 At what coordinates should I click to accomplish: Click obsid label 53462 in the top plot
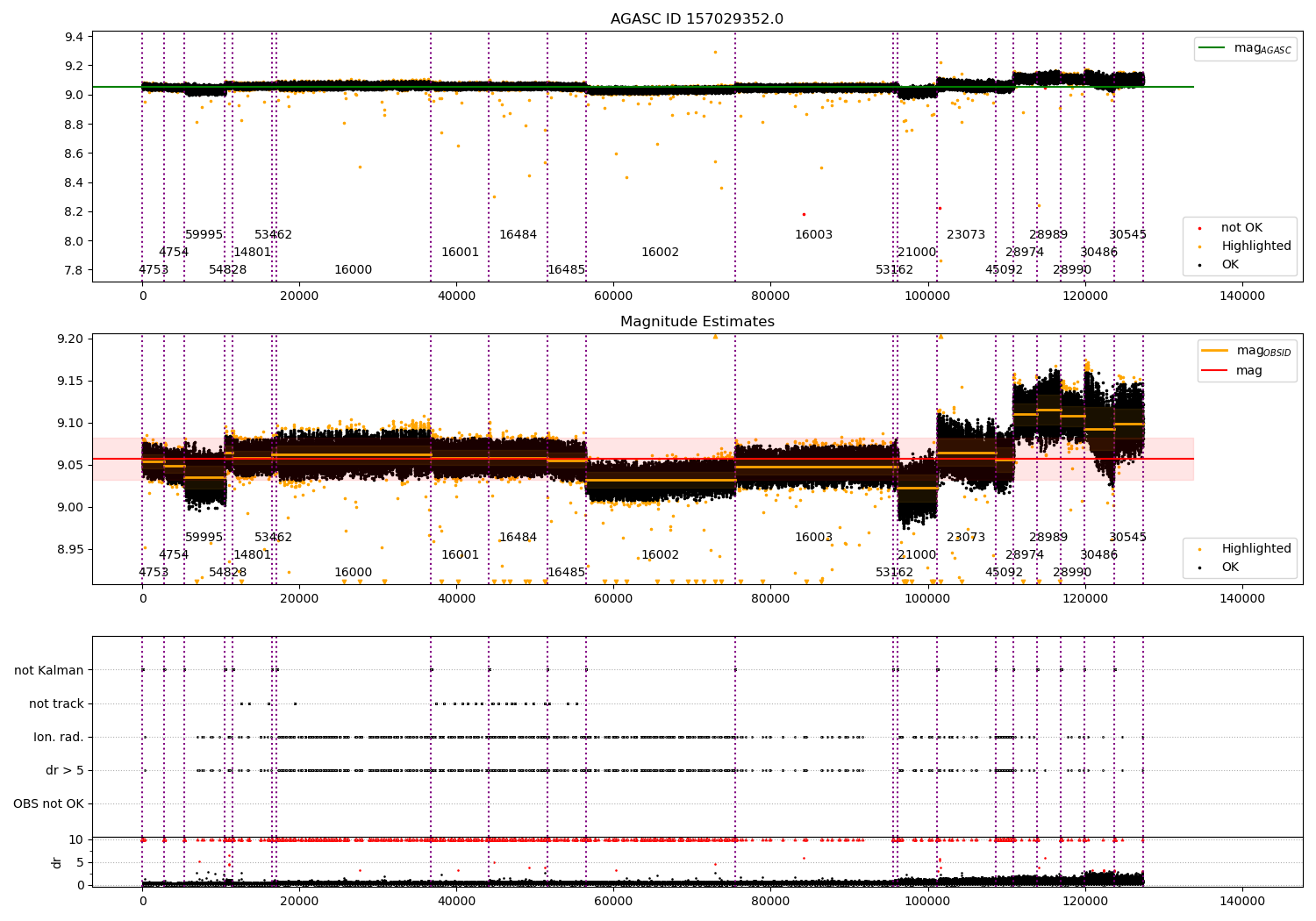[x=274, y=235]
